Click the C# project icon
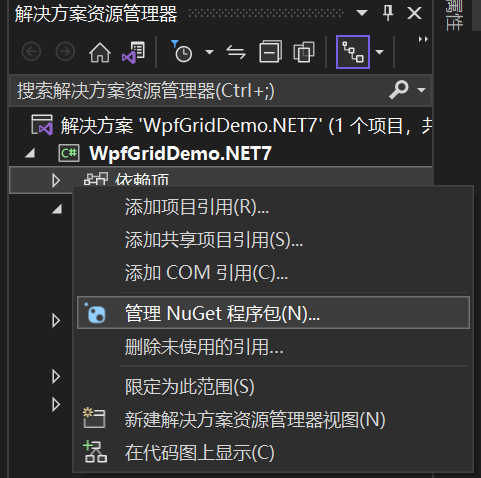 coord(69,153)
